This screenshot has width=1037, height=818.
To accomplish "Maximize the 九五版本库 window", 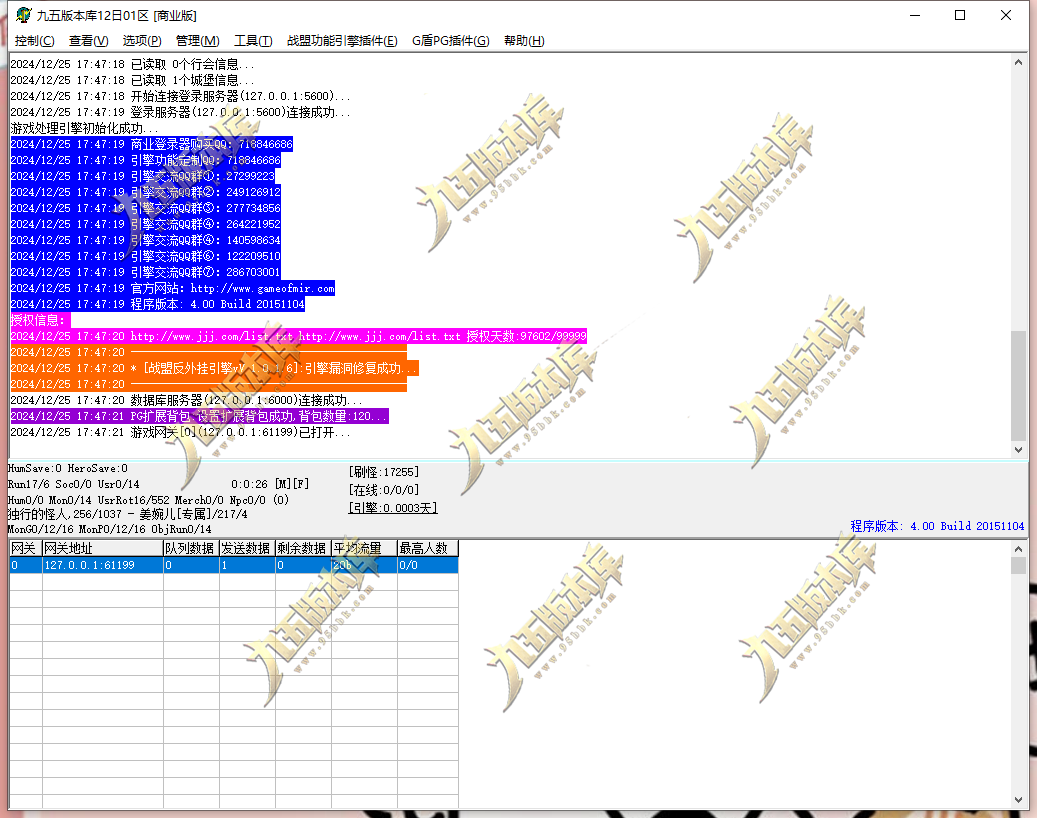I will 960,15.
